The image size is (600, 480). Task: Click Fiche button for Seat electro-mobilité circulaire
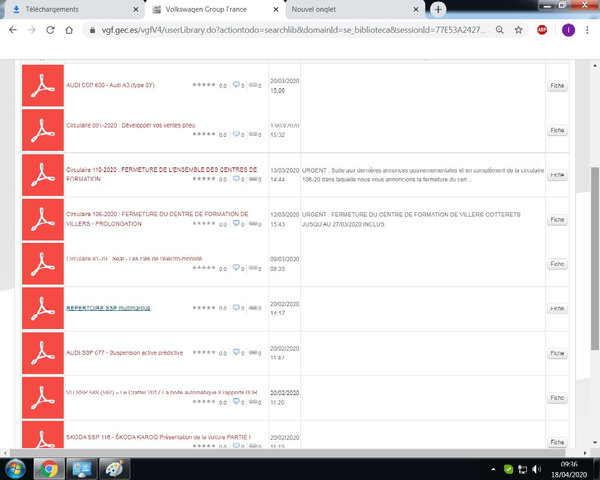pyautogui.click(x=557, y=264)
